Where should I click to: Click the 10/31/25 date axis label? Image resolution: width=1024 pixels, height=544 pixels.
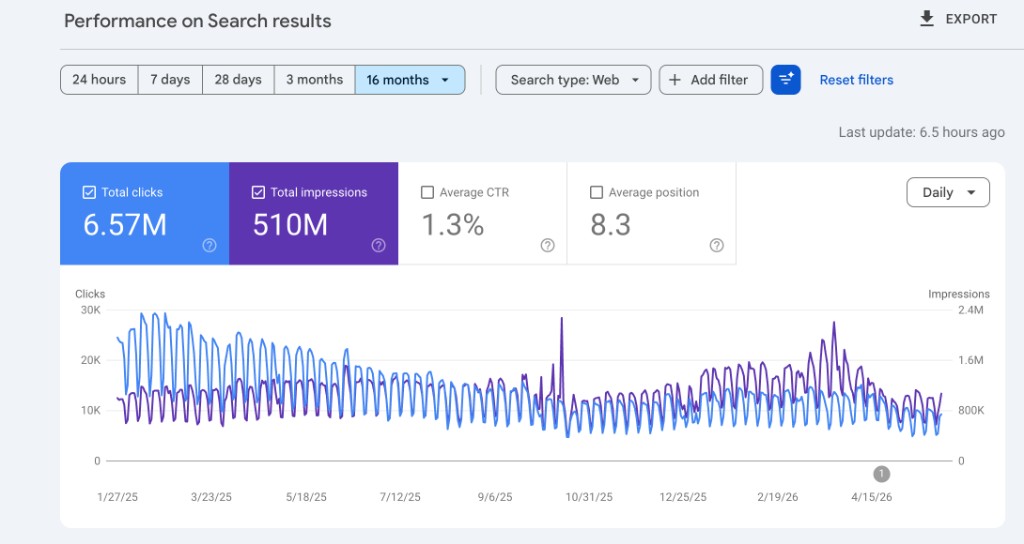coord(589,497)
